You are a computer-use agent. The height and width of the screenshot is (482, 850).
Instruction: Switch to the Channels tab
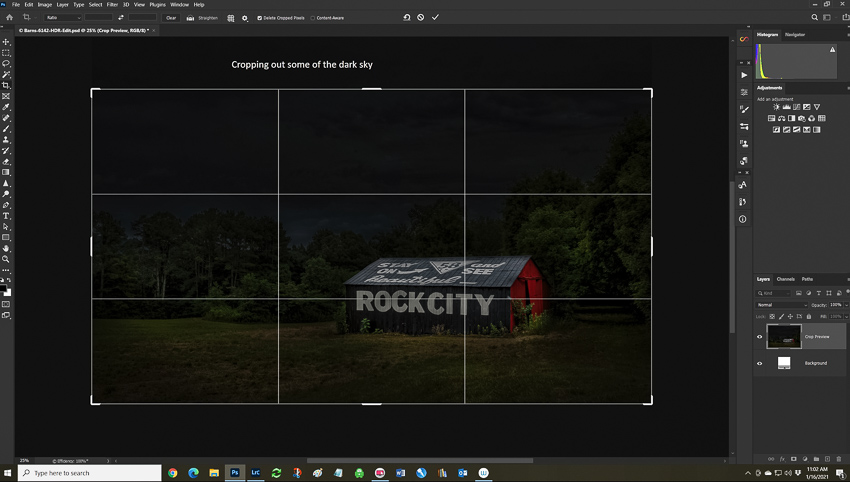pos(786,279)
